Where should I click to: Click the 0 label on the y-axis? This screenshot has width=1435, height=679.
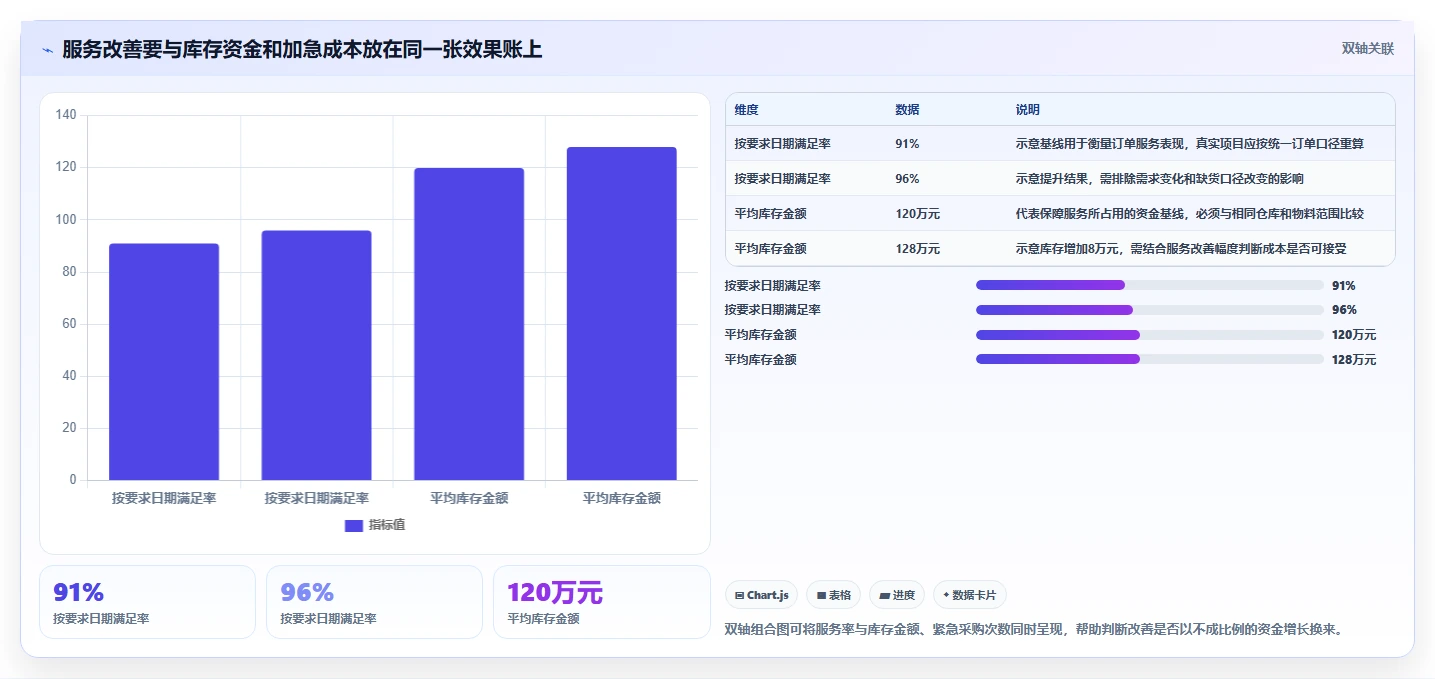[x=73, y=480]
